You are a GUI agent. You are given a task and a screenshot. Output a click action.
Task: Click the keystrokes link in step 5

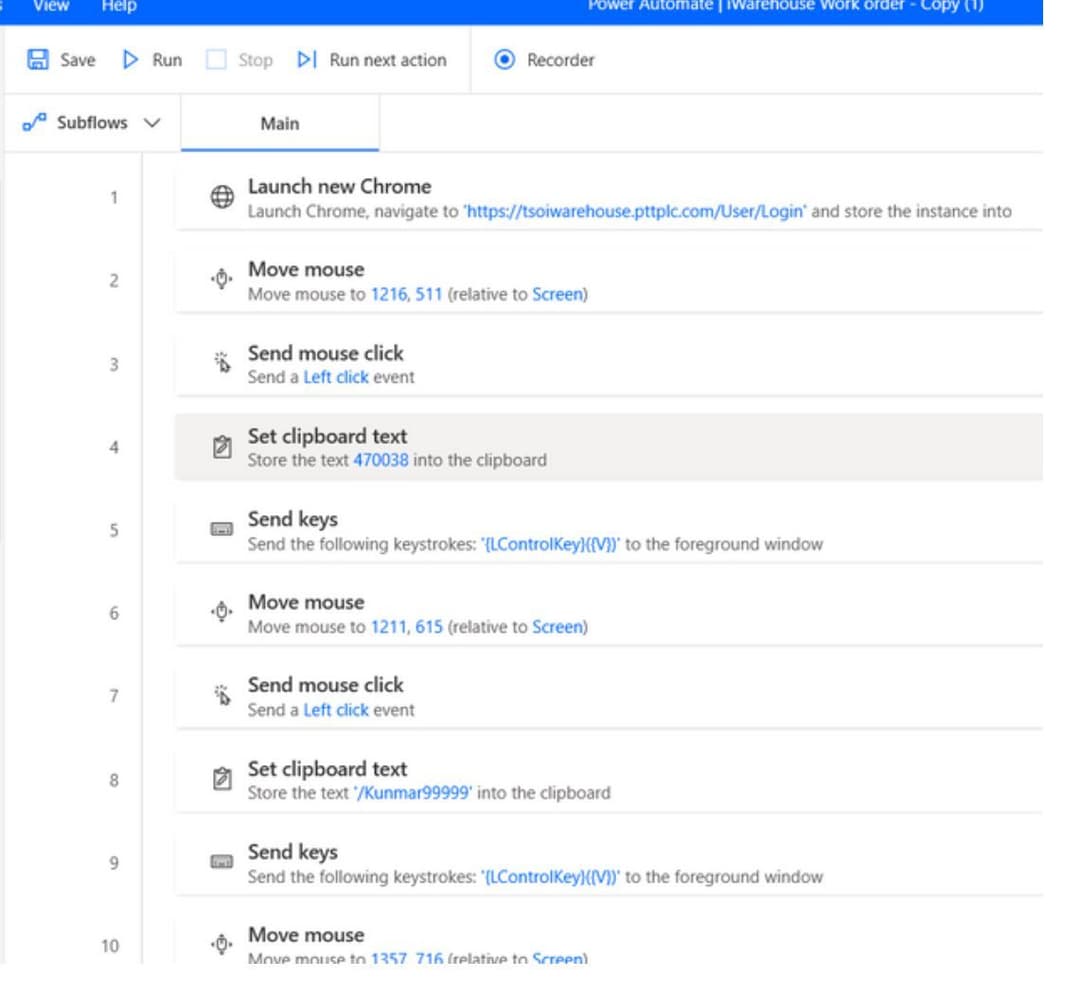pos(550,544)
